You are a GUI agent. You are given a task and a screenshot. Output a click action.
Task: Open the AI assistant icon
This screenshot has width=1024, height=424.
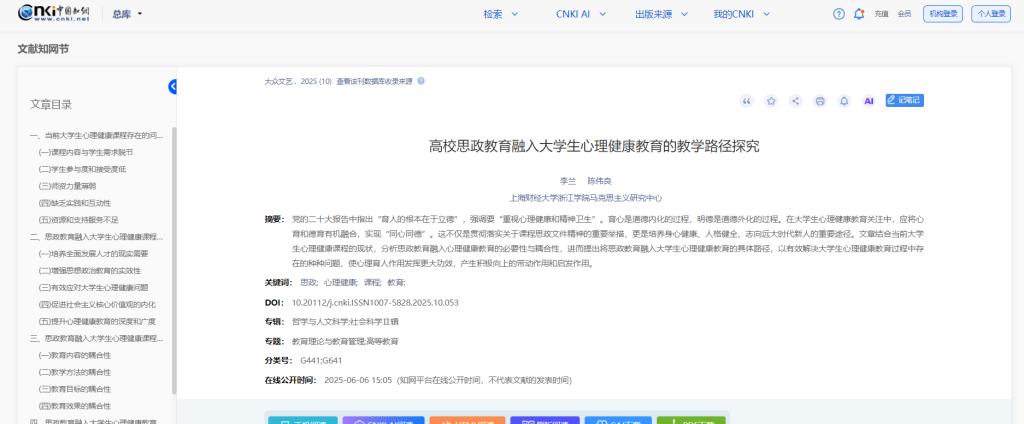click(869, 101)
